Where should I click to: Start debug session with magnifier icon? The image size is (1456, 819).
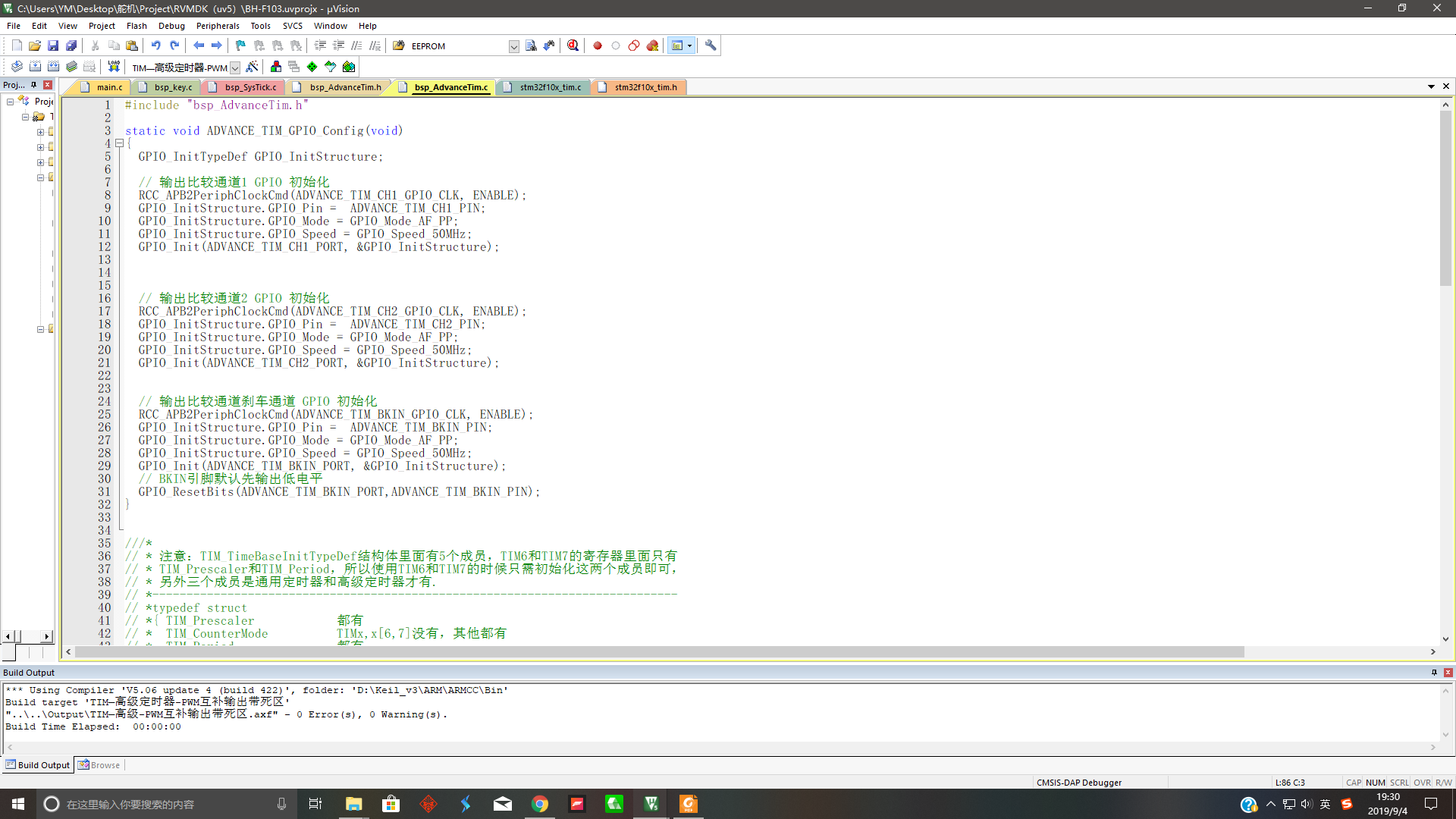(x=573, y=45)
